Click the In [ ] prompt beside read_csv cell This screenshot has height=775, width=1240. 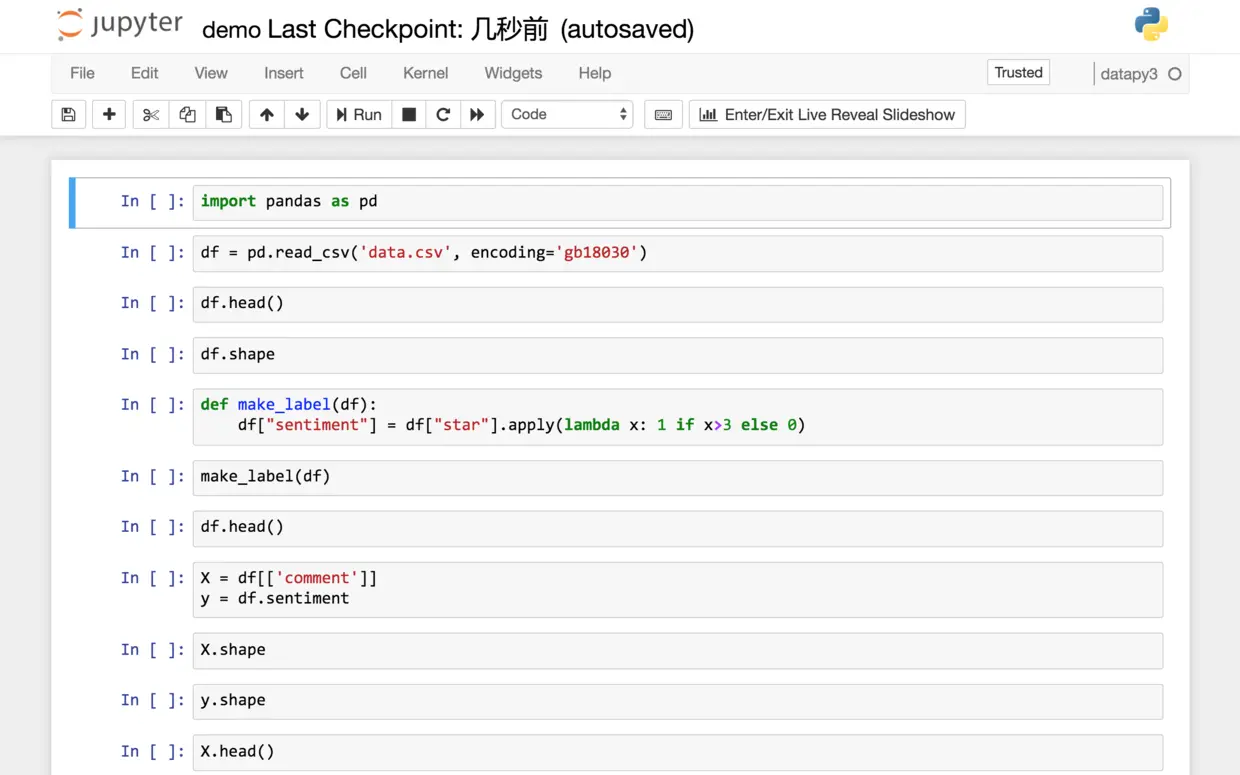(x=152, y=252)
